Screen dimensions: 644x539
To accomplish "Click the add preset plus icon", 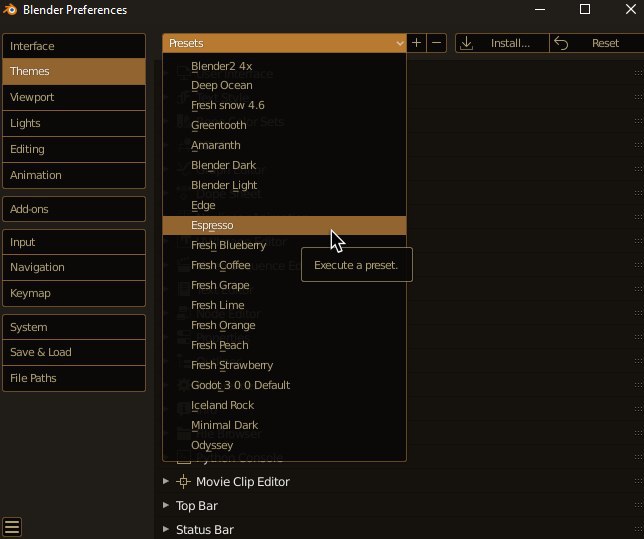I will [x=416, y=43].
